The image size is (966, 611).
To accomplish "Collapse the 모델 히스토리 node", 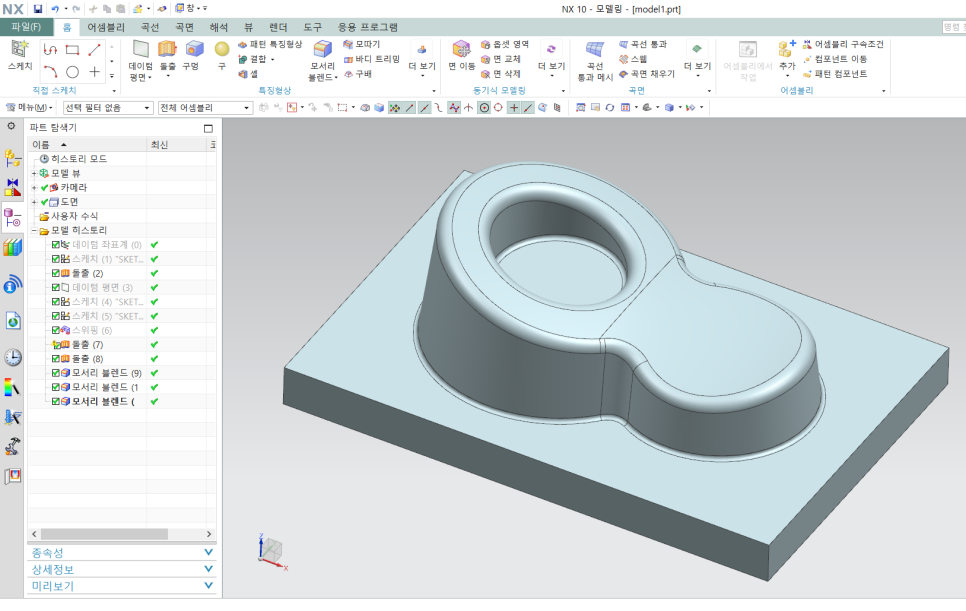I will tap(34, 231).
